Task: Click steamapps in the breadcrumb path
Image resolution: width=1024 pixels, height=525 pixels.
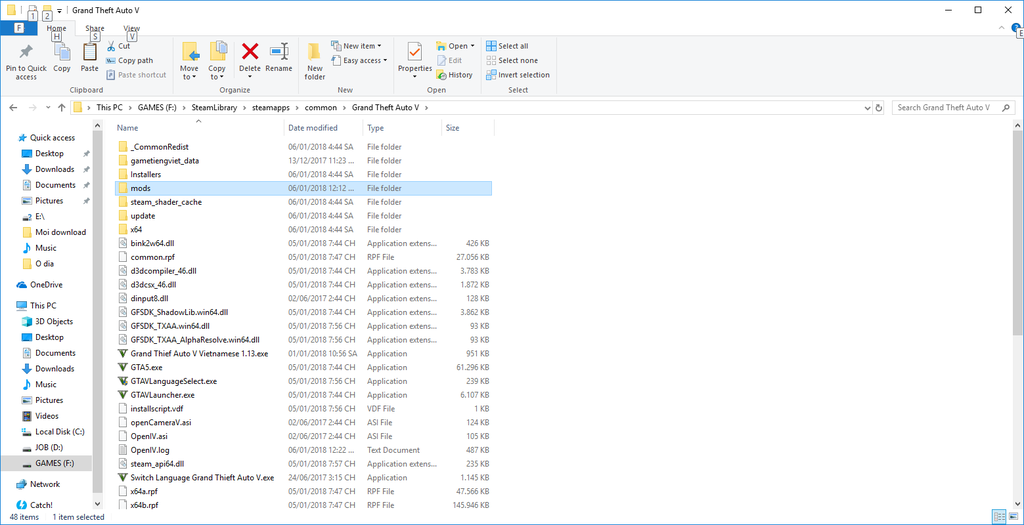Action: (x=270, y=108)
